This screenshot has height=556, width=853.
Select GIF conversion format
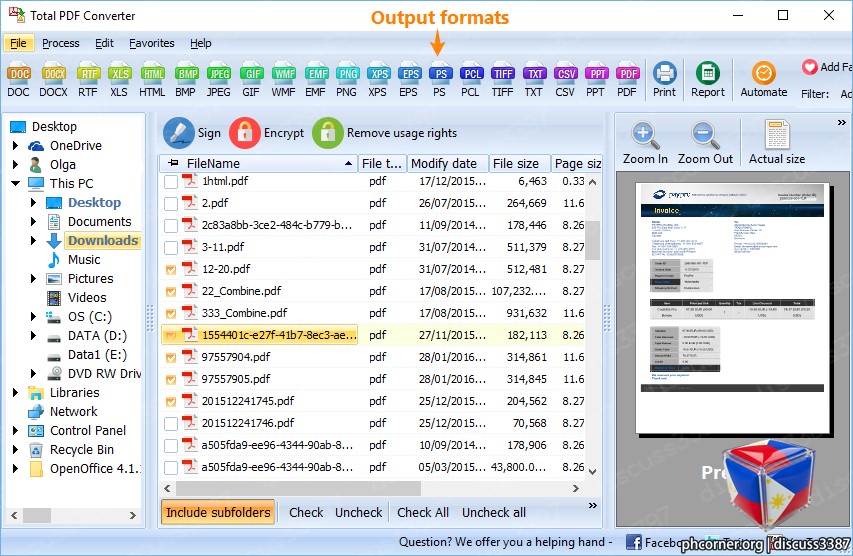[x=251, y=80]
